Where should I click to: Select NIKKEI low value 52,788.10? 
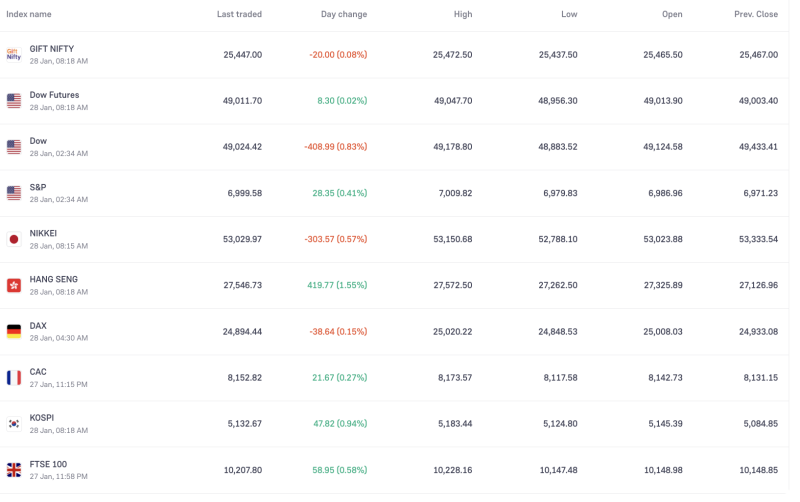(558, 239)
